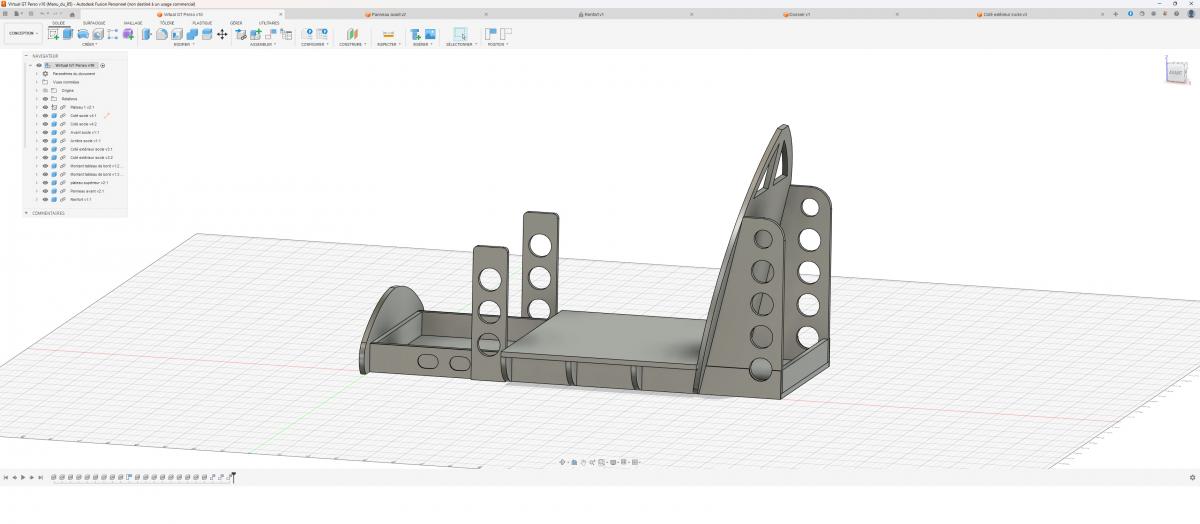Switch to the SURFACIQUE ribbon tab

click(x=93, y=22)
